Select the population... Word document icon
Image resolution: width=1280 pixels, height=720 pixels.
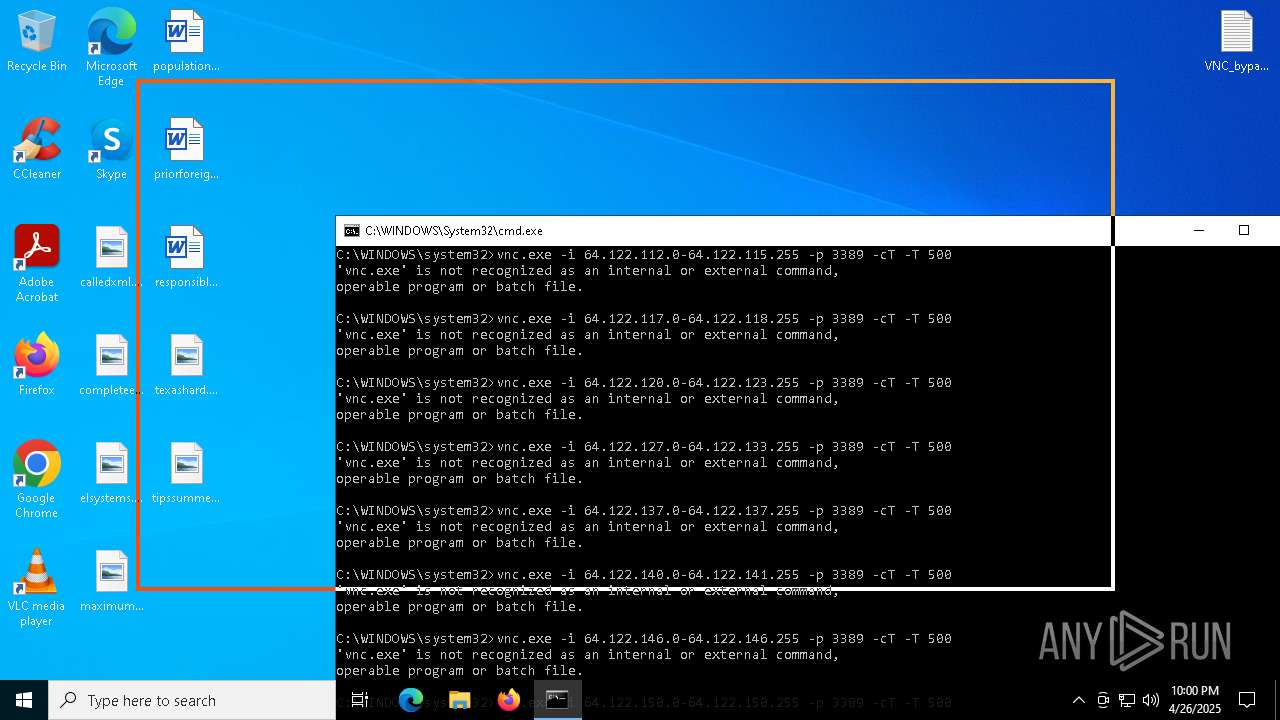pyautogui.click(x=186, y=42)
